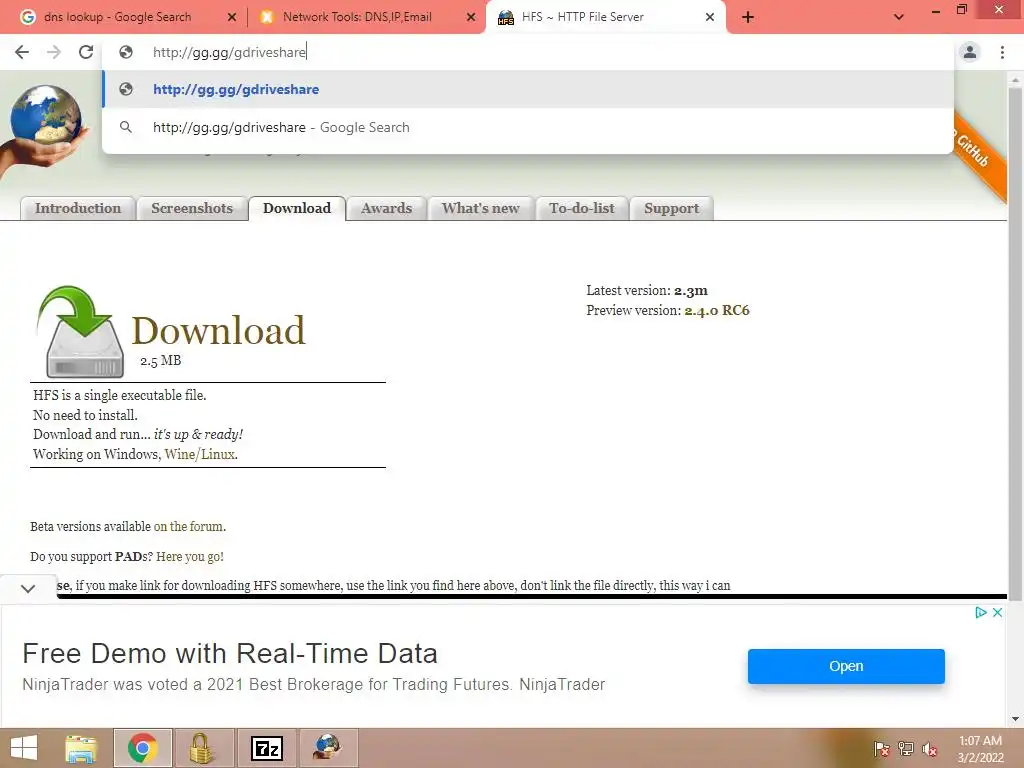Open 7-Zip from the taskbar
The image size is (1024, 768).
pyautogui.click(x=267, y=748)
